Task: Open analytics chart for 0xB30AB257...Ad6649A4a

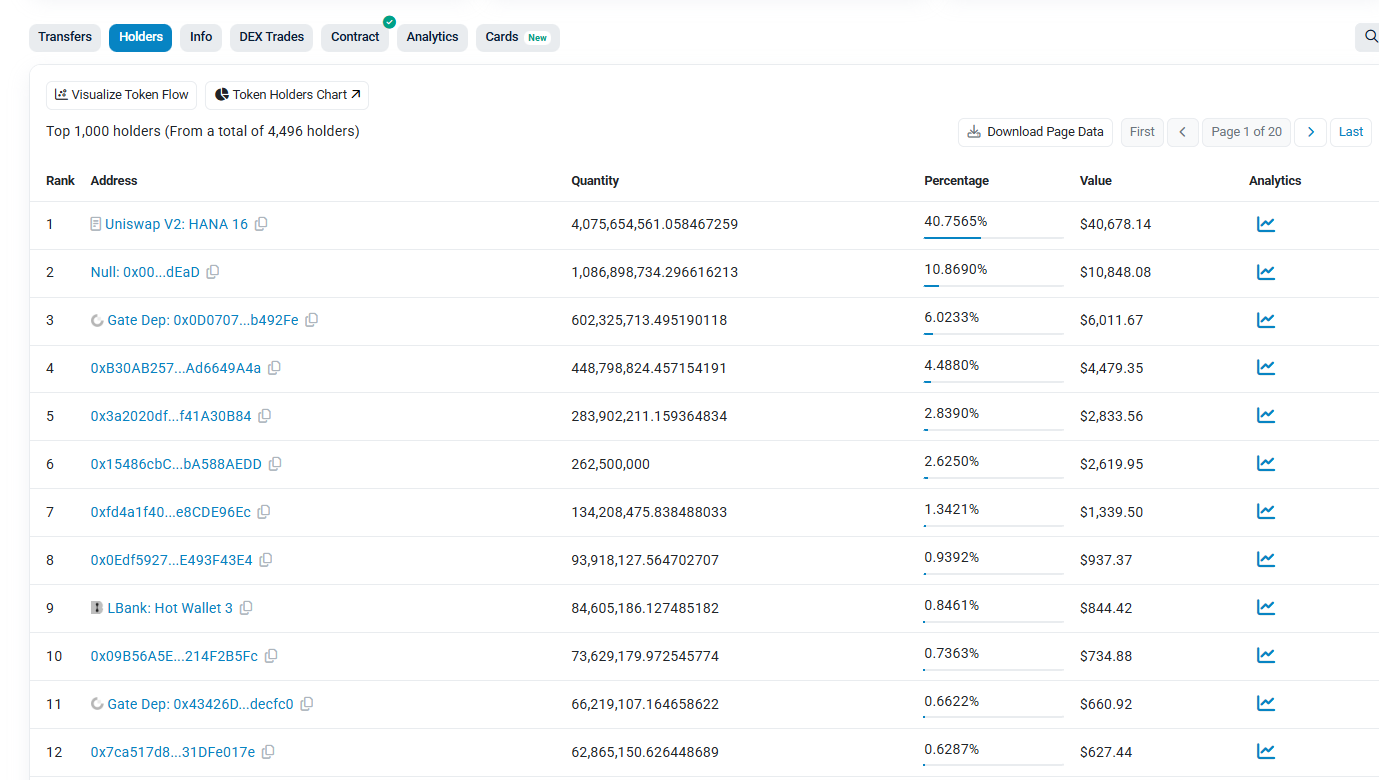Action: 1266,368
